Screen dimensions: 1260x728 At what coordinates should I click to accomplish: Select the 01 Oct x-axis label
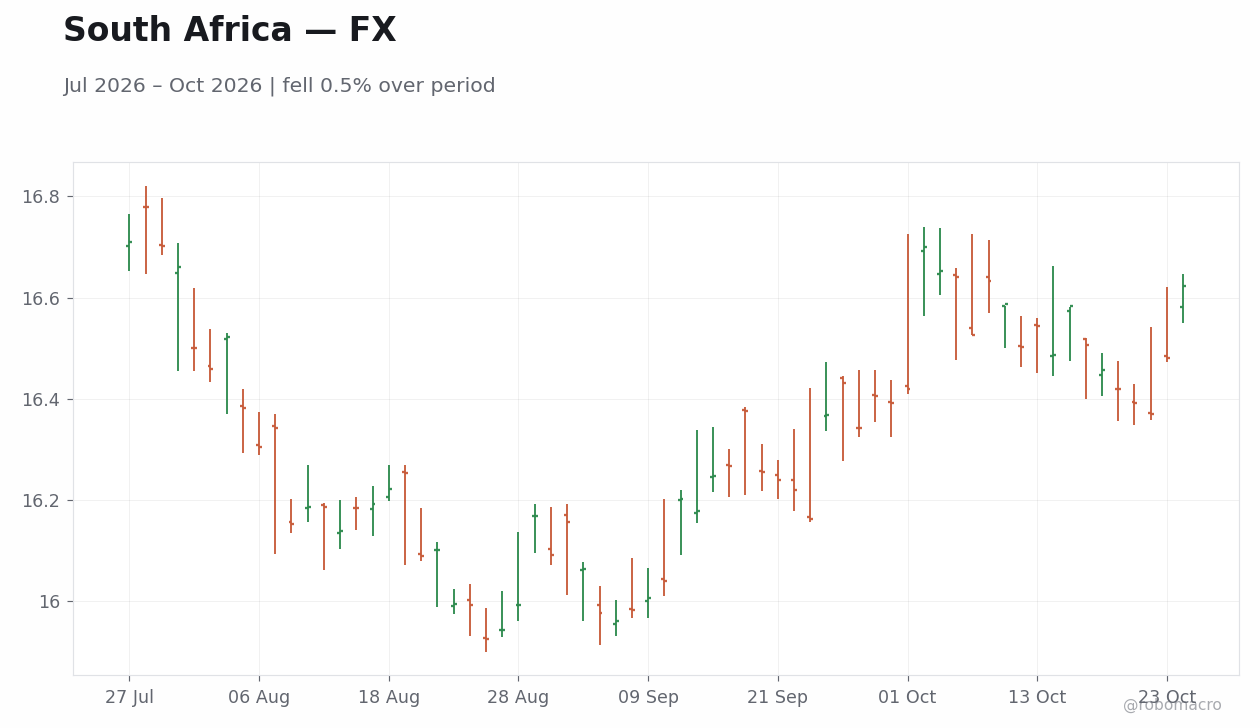coord(907,697)
